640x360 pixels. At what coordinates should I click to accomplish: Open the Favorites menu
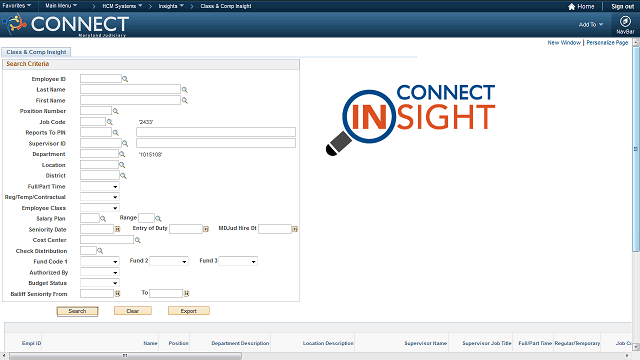(17, 6)
